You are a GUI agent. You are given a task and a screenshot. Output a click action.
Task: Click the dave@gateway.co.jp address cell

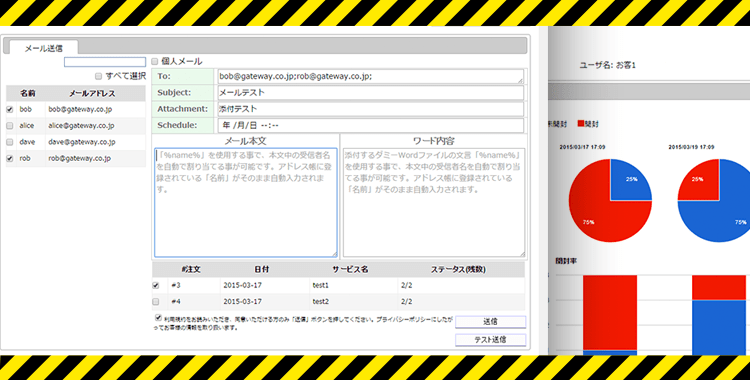tap(81, 142)
